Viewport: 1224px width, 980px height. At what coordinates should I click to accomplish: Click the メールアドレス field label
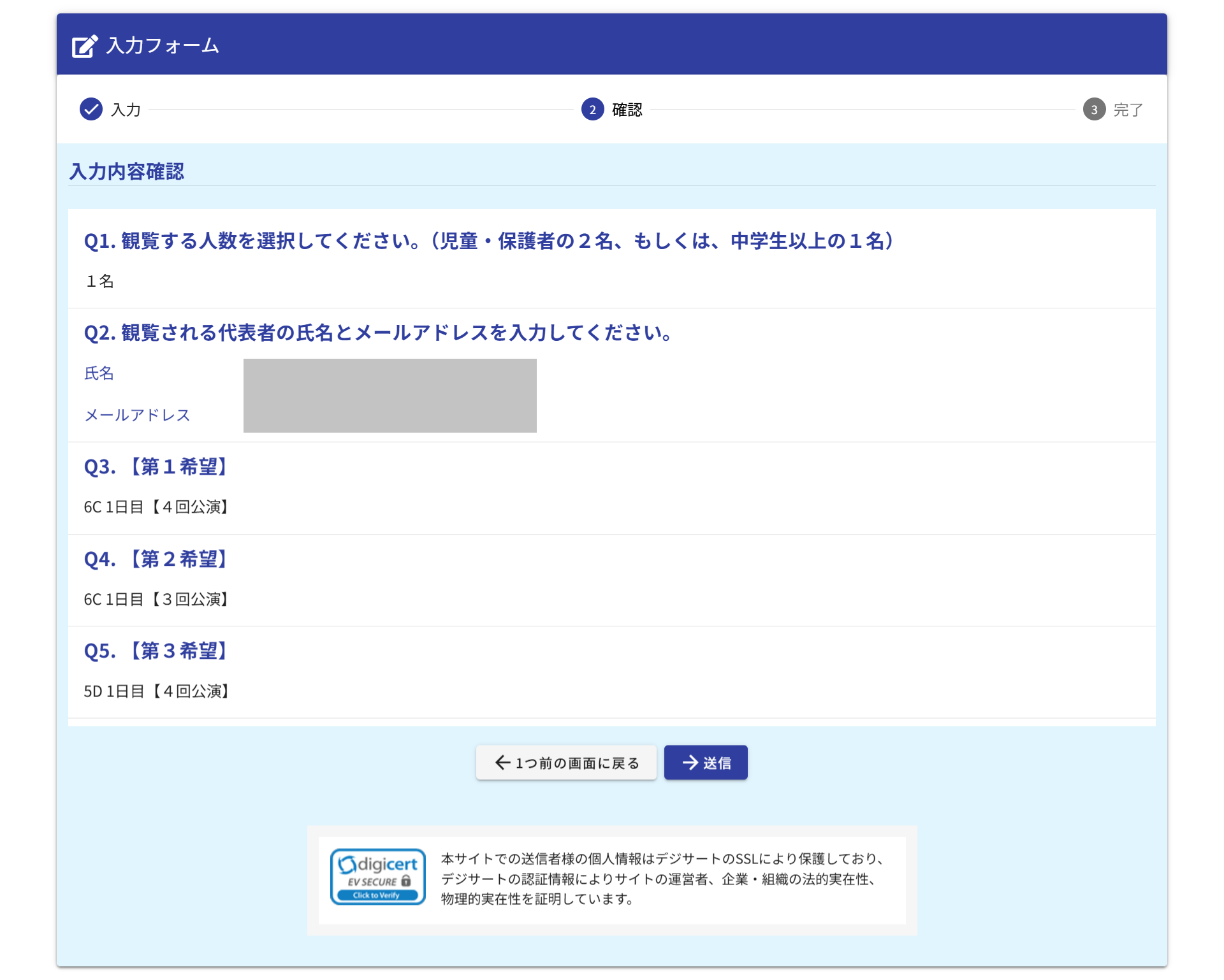[137, 415]
